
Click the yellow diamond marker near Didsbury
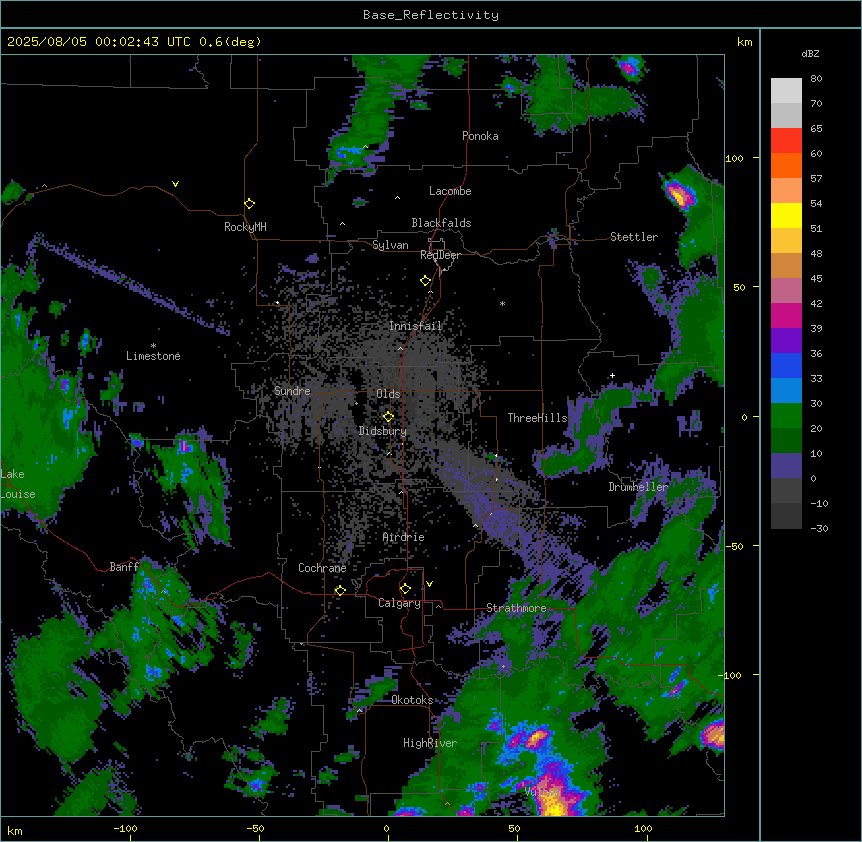click(389, 417)
